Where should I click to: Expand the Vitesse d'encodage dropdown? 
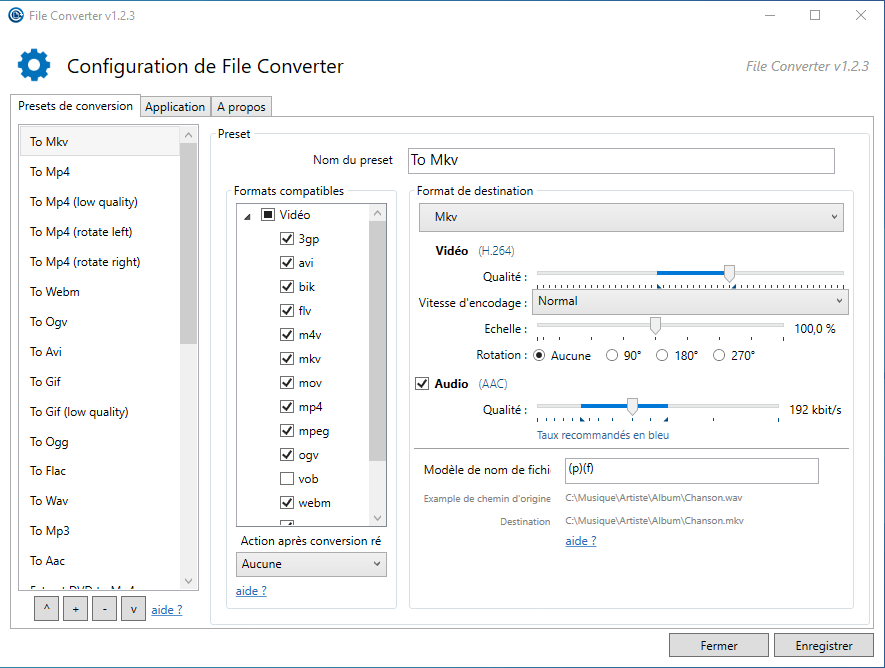[x=689, y=301]
